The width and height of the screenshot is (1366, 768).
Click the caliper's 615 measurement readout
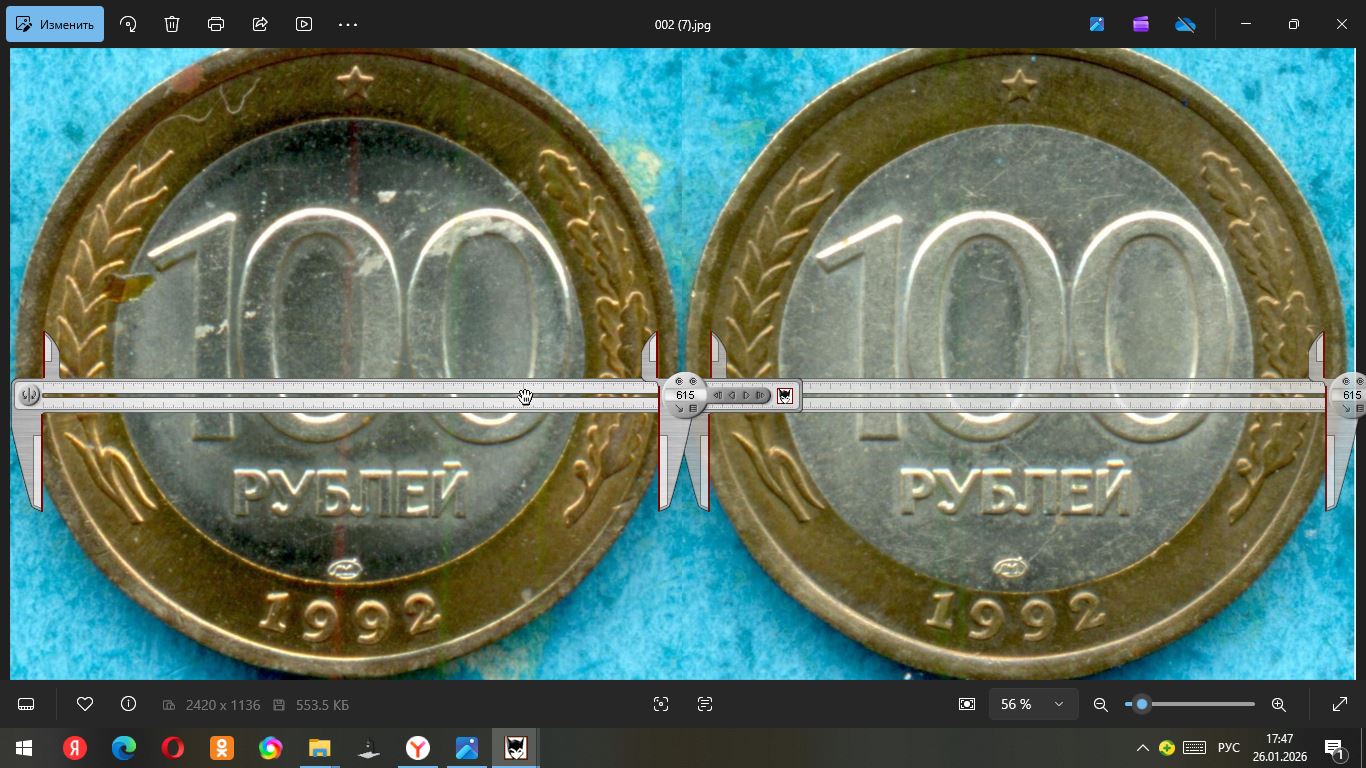pos(685,395)
